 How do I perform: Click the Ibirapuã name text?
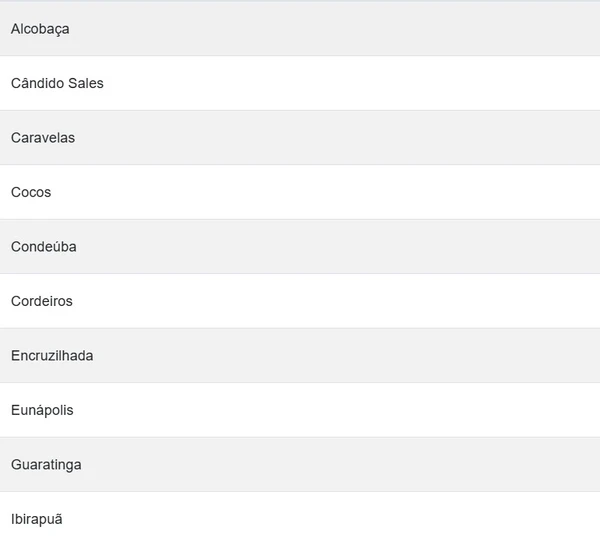[x=37, y=519]
